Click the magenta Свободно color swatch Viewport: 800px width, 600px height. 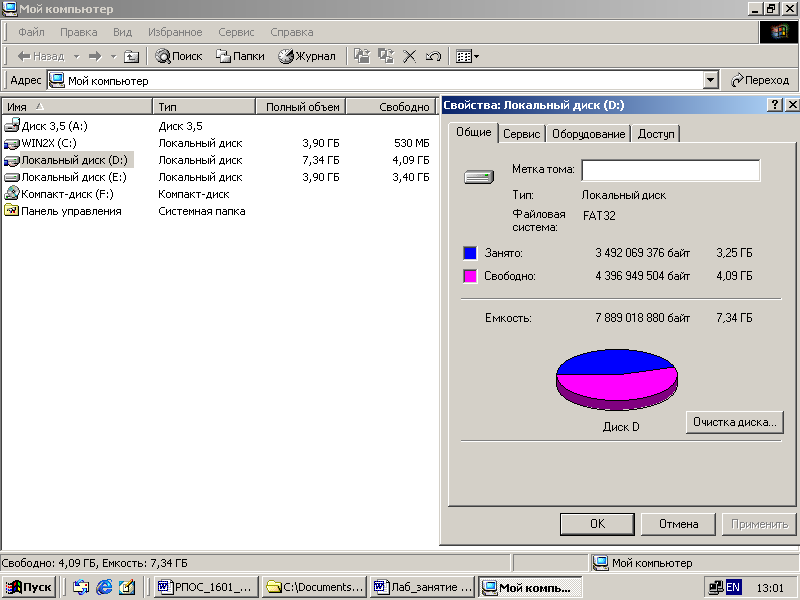(470, 276)
